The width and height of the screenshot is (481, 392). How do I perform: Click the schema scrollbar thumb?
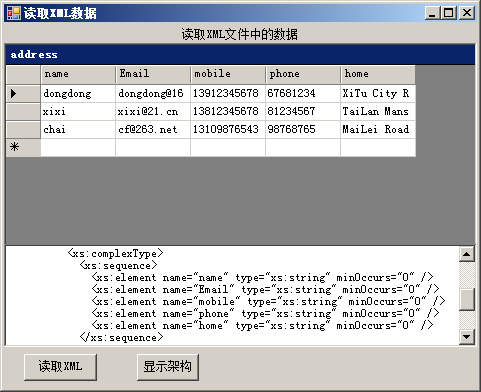pyautogui.click(x=467, y=299)
